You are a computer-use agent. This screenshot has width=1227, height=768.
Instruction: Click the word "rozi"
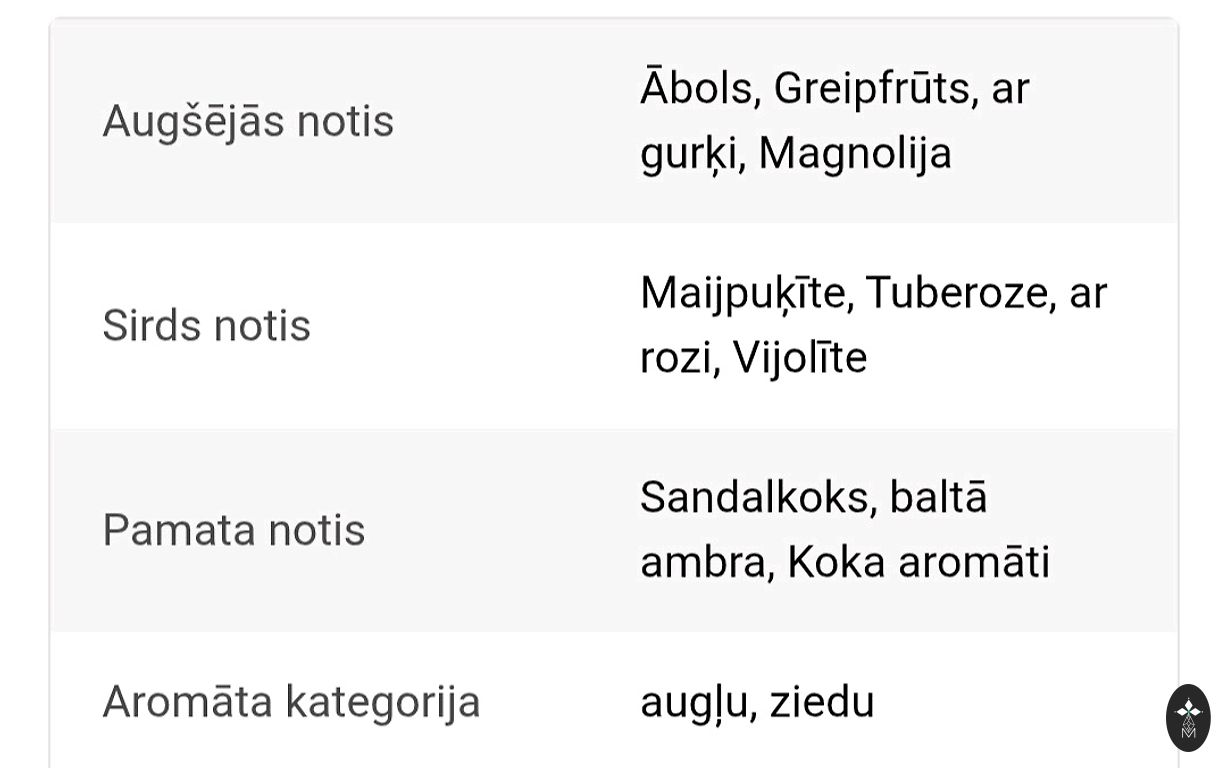(678, 358)
